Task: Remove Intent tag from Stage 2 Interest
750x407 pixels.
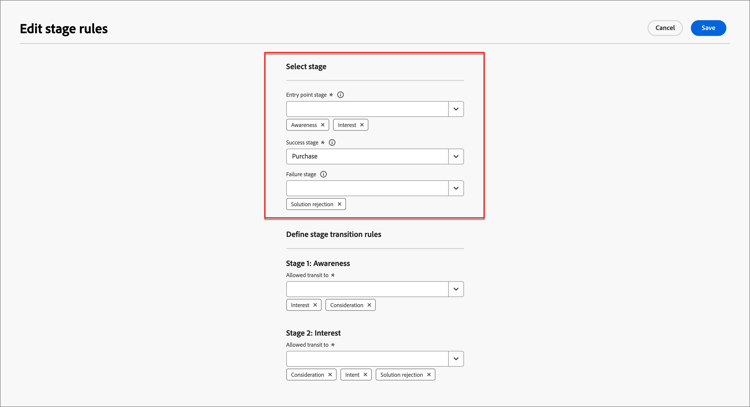Action: 365,375
